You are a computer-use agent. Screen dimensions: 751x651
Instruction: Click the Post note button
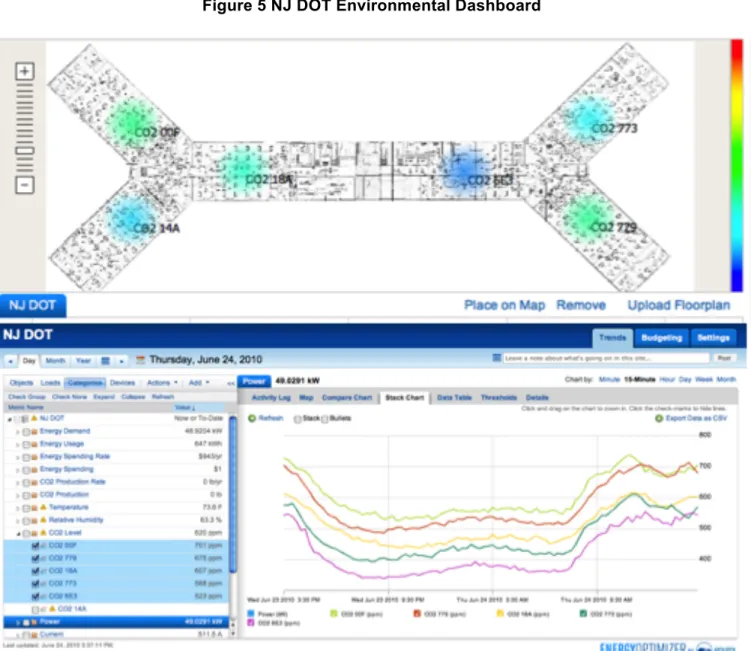click(724, 358)
